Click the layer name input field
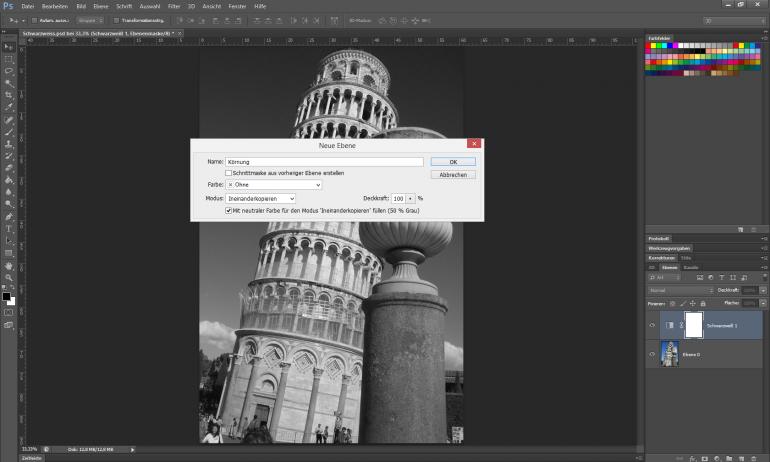Image resolution: width=770 pixels, height=462 pixels. (324, 162)
